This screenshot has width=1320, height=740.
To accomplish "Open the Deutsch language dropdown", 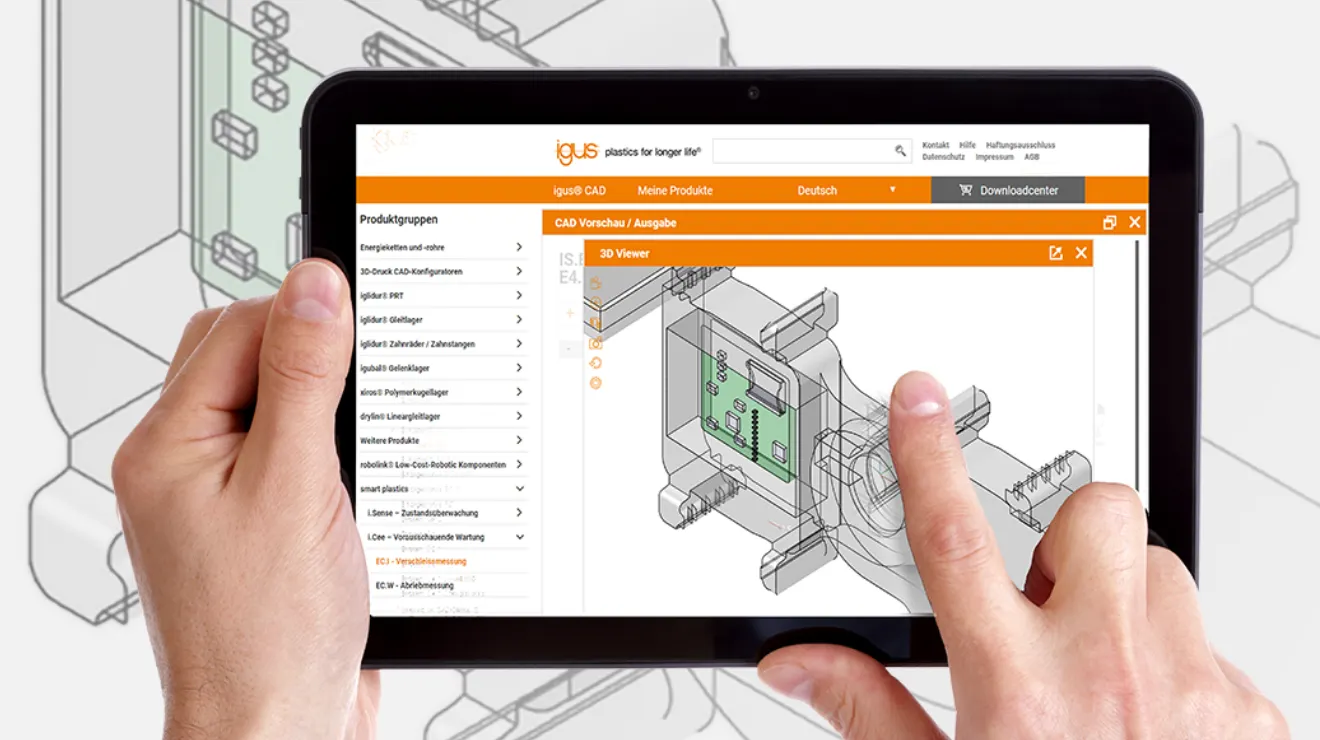I will pos(840,189).
